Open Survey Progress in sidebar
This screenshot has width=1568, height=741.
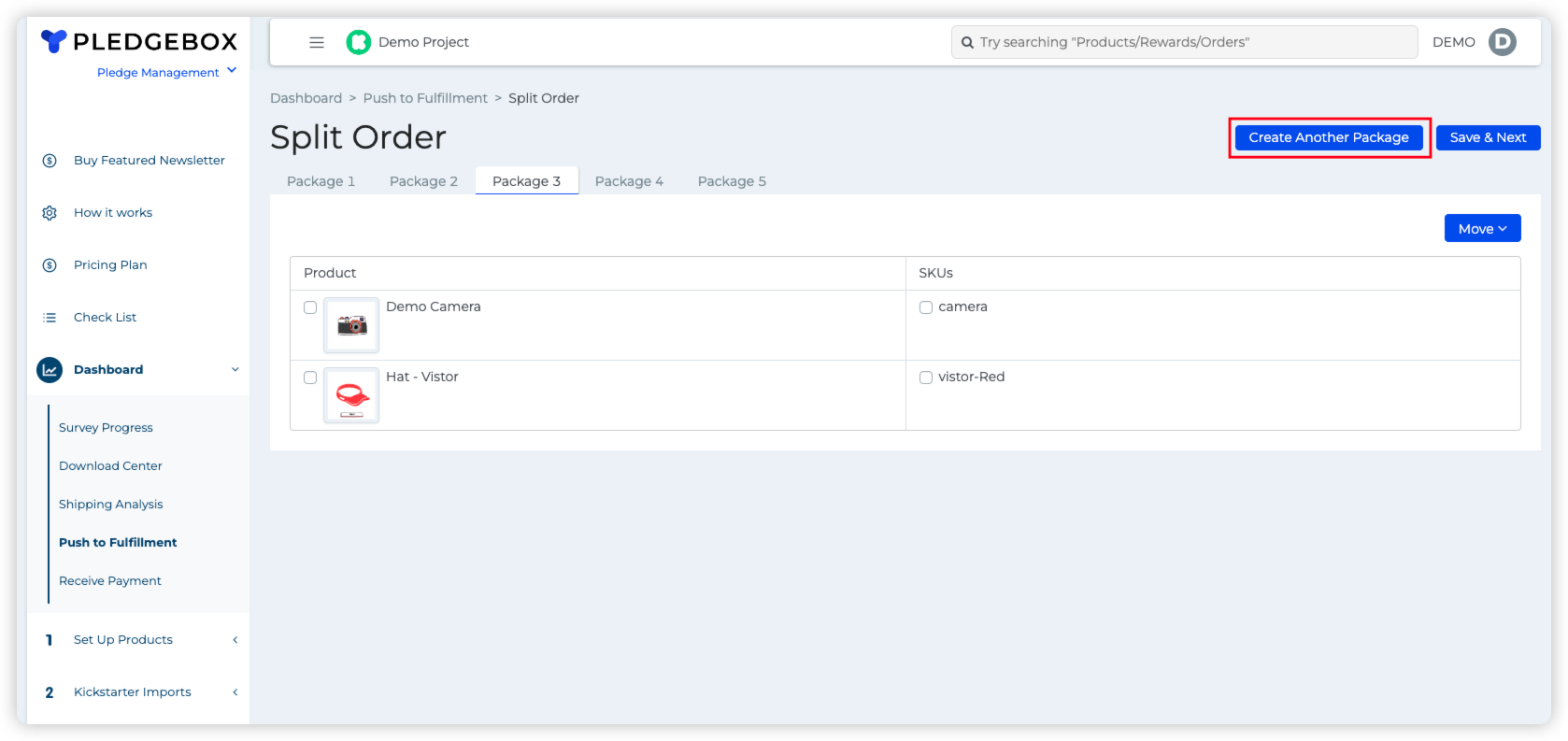106,428
